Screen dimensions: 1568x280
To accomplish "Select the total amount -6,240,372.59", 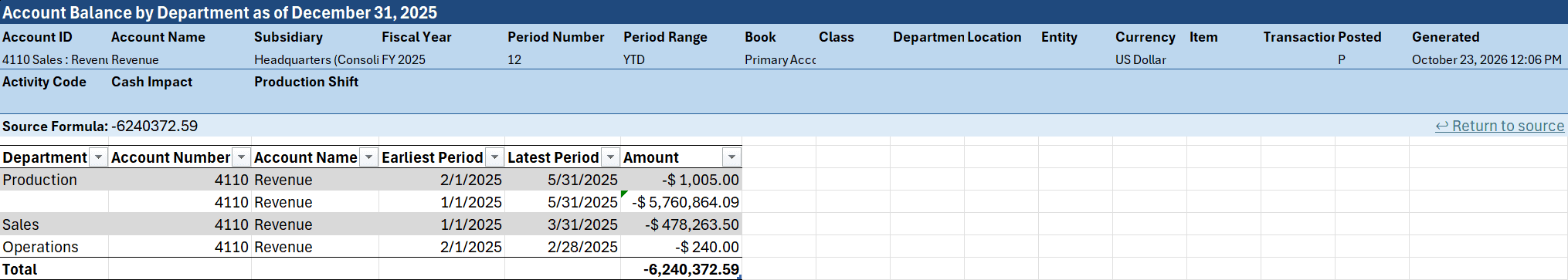I will [x=681, y=269].
